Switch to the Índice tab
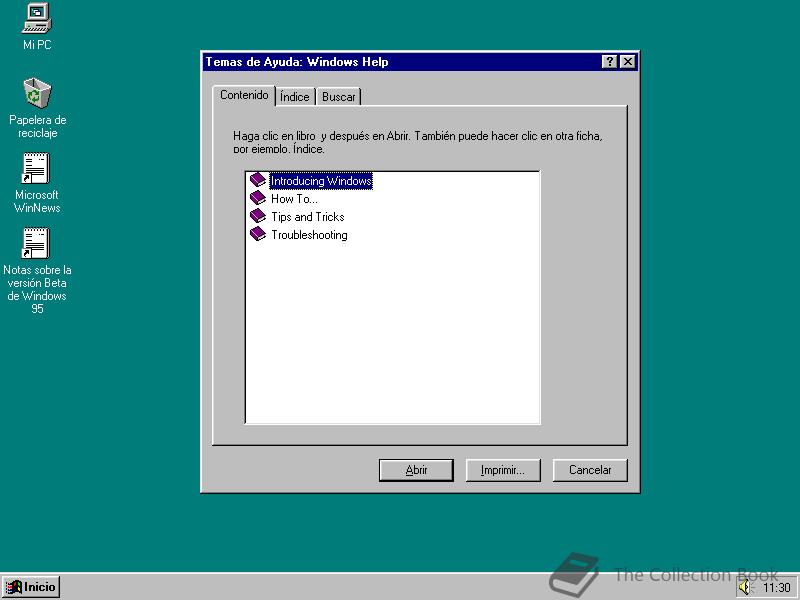This screenshot has width=800, height=600. tap(295, 97)
